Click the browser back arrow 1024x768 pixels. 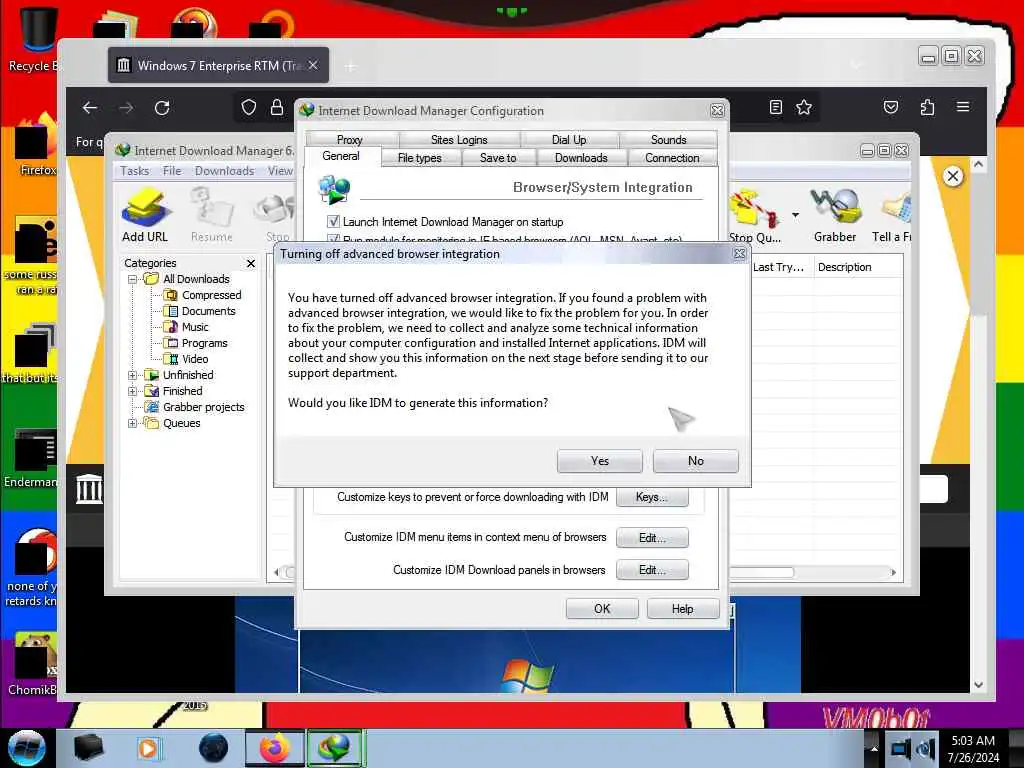click(x=90, y=108)
